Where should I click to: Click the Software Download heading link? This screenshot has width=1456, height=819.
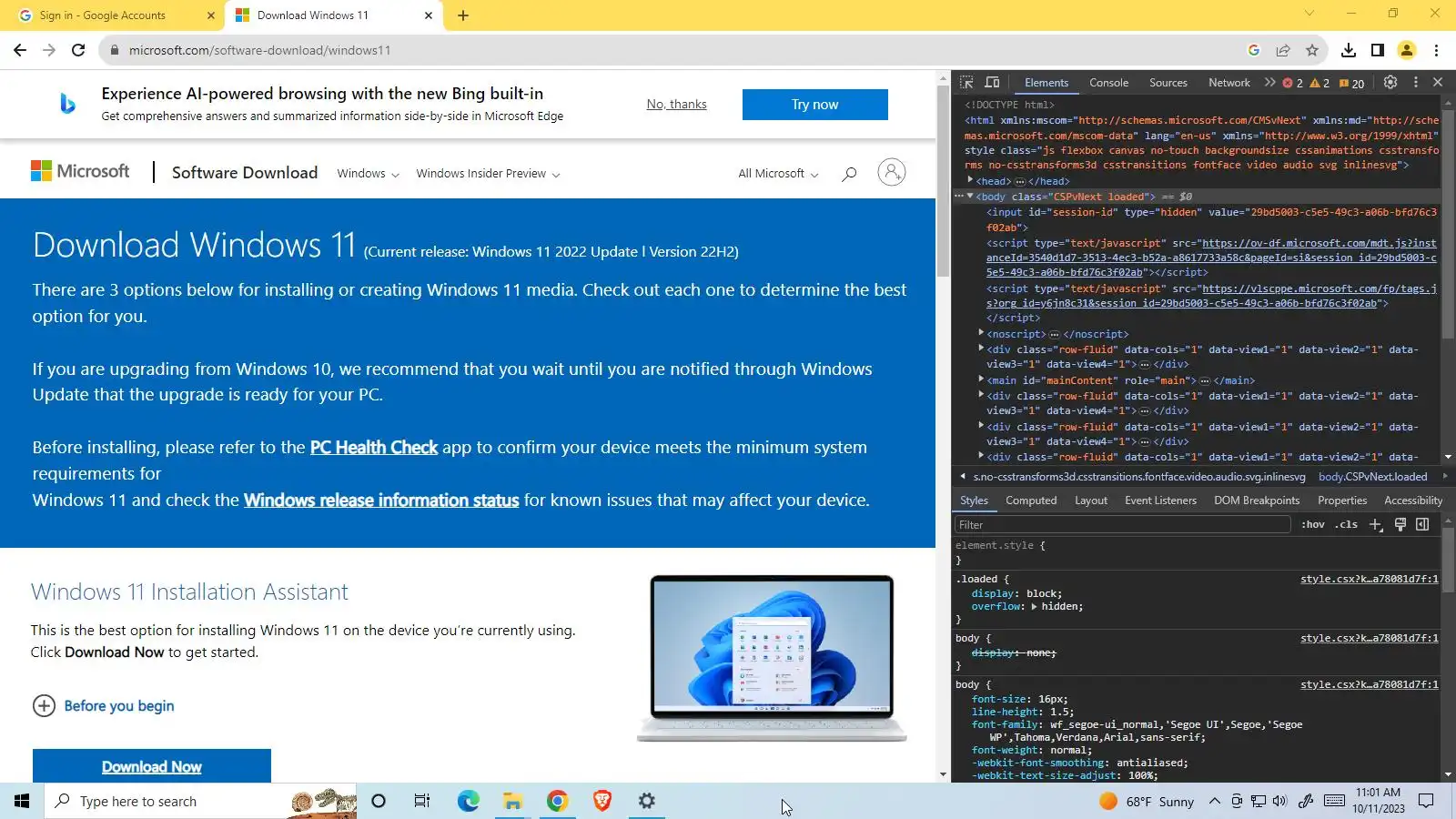(245, 173)
